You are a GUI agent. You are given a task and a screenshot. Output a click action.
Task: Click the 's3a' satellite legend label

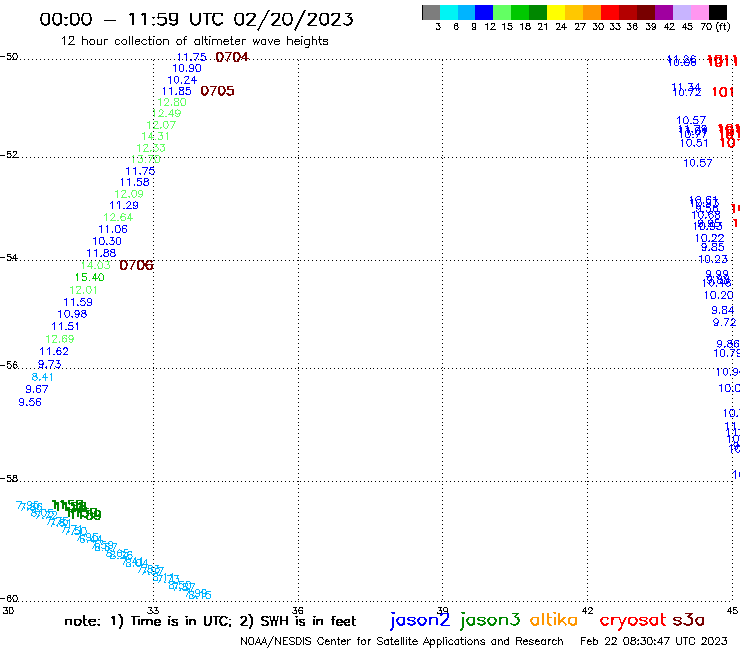click(x=688, y=620)
